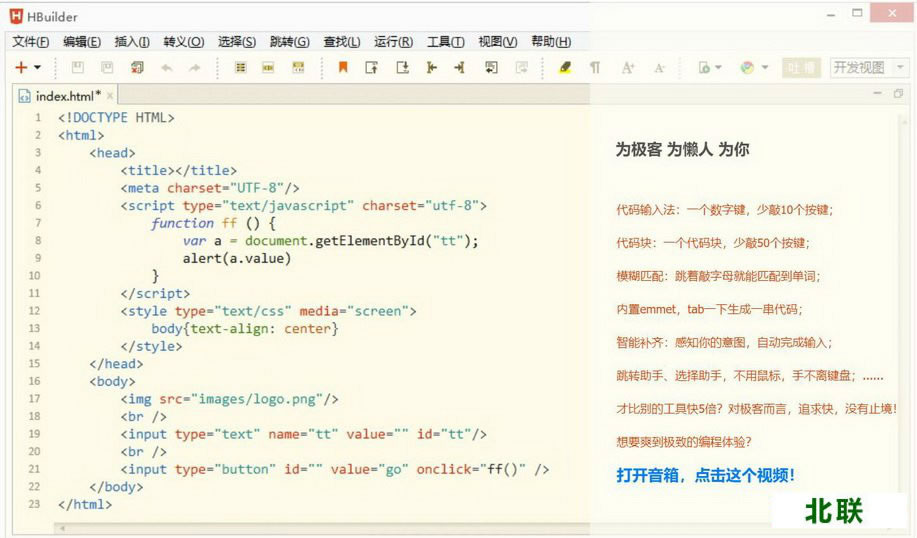The height and width of the screenshot is (538, 917).
Task: Click the increase font size A+ icon
Action: tap(628, 68)
